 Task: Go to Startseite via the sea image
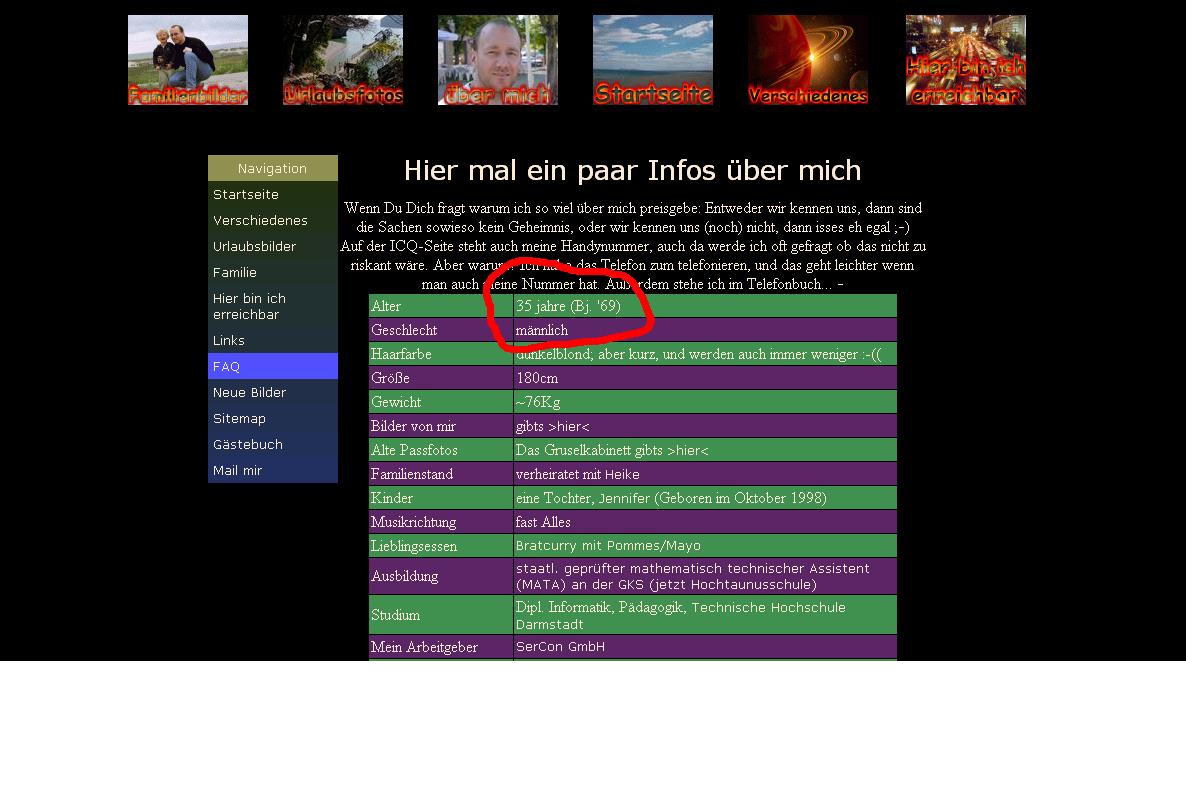[653, 60]
